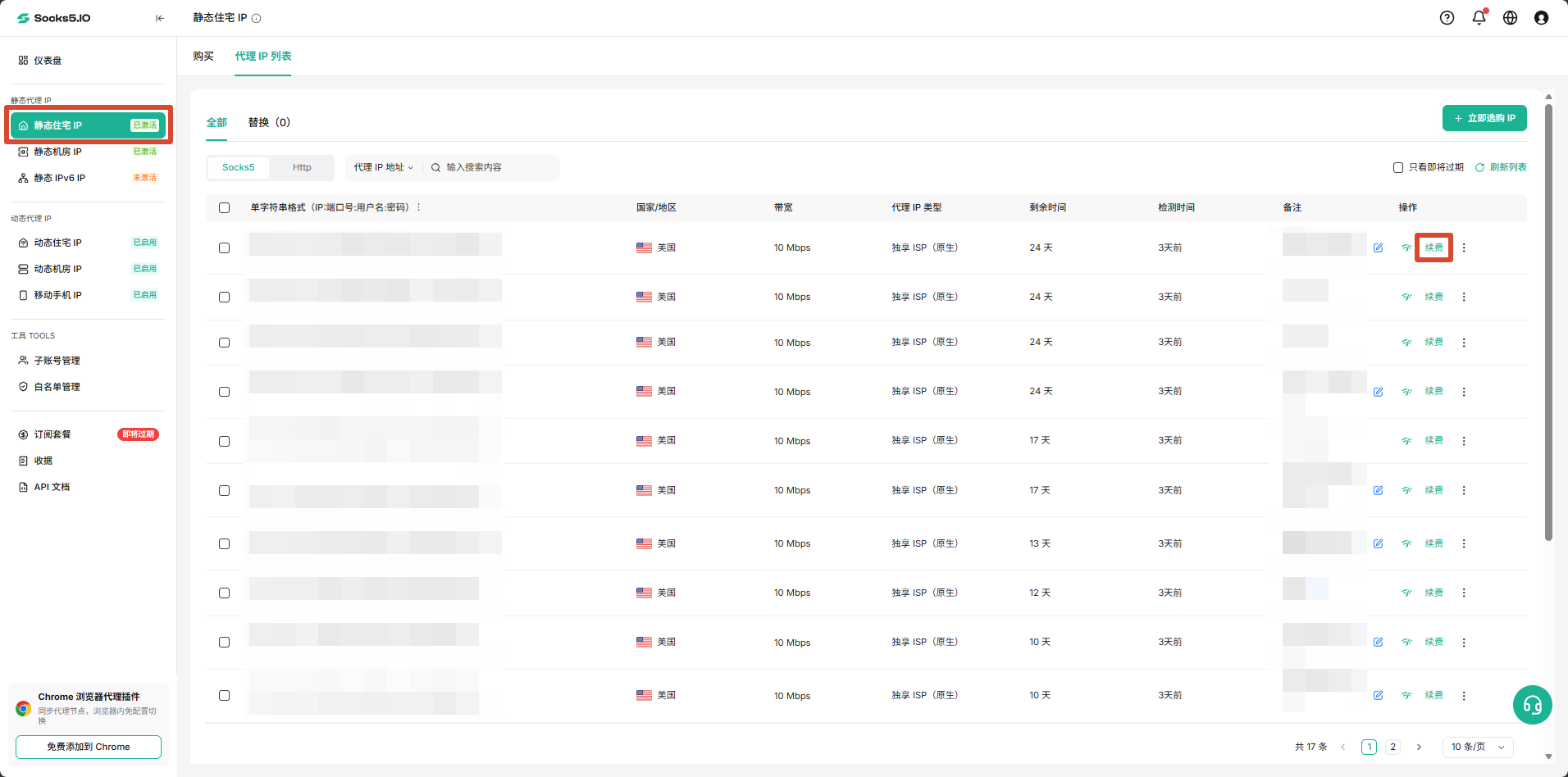Click the 立即选购 IP button

(1484, 118)
